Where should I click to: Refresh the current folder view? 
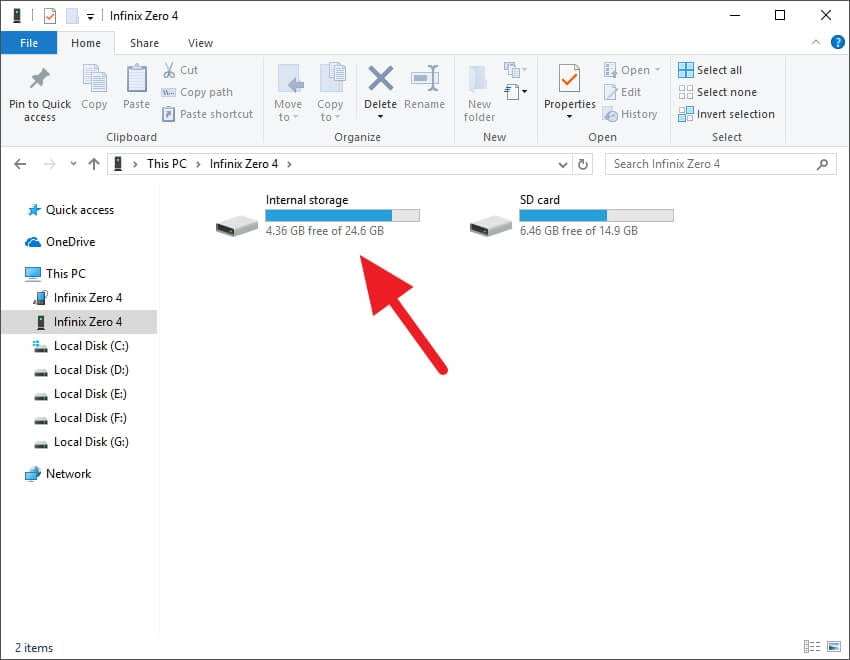click(x=583, y=164)
